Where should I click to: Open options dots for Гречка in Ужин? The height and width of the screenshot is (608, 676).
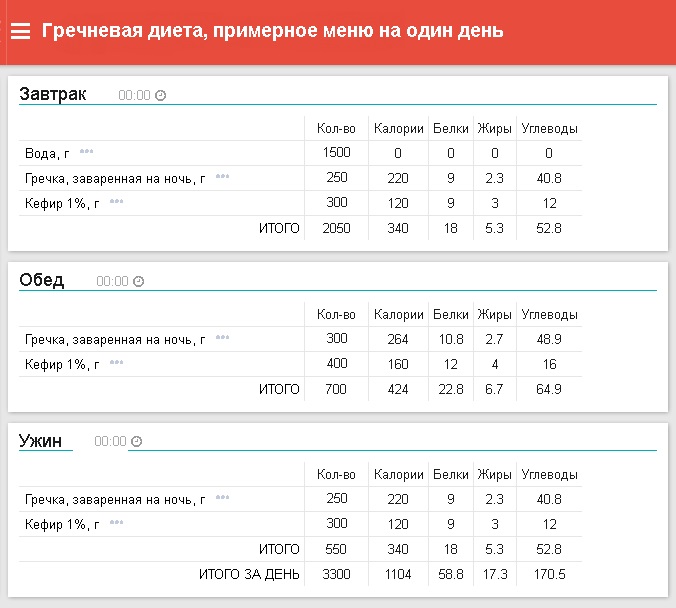point(222,498)
